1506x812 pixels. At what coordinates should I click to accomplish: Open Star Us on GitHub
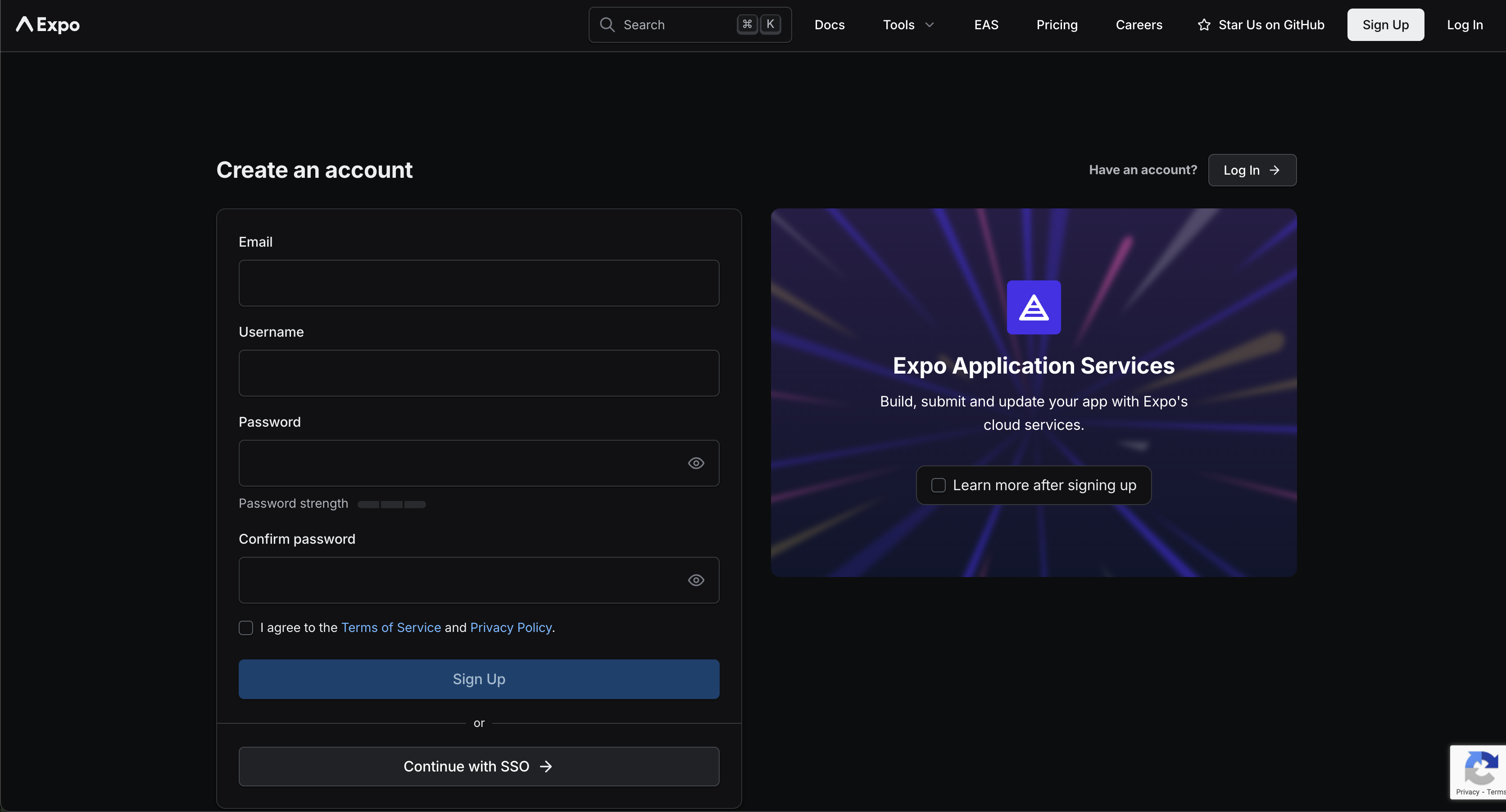click(x=1261, y=25)
